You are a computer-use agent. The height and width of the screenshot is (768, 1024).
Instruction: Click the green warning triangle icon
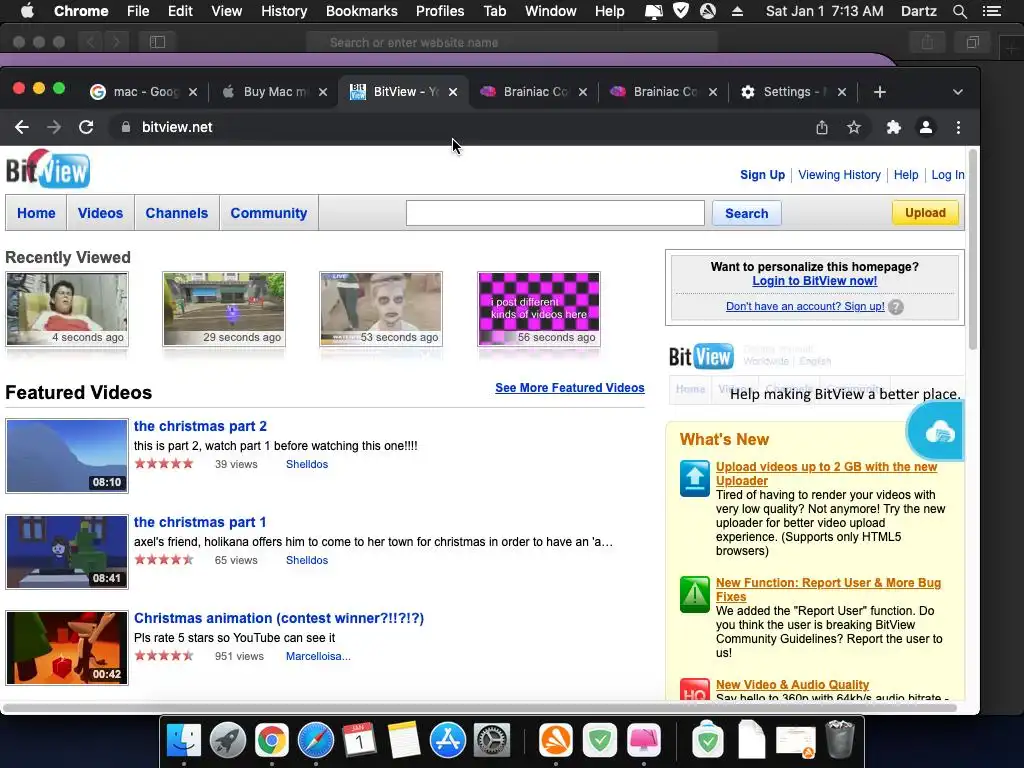click(694, 594)
